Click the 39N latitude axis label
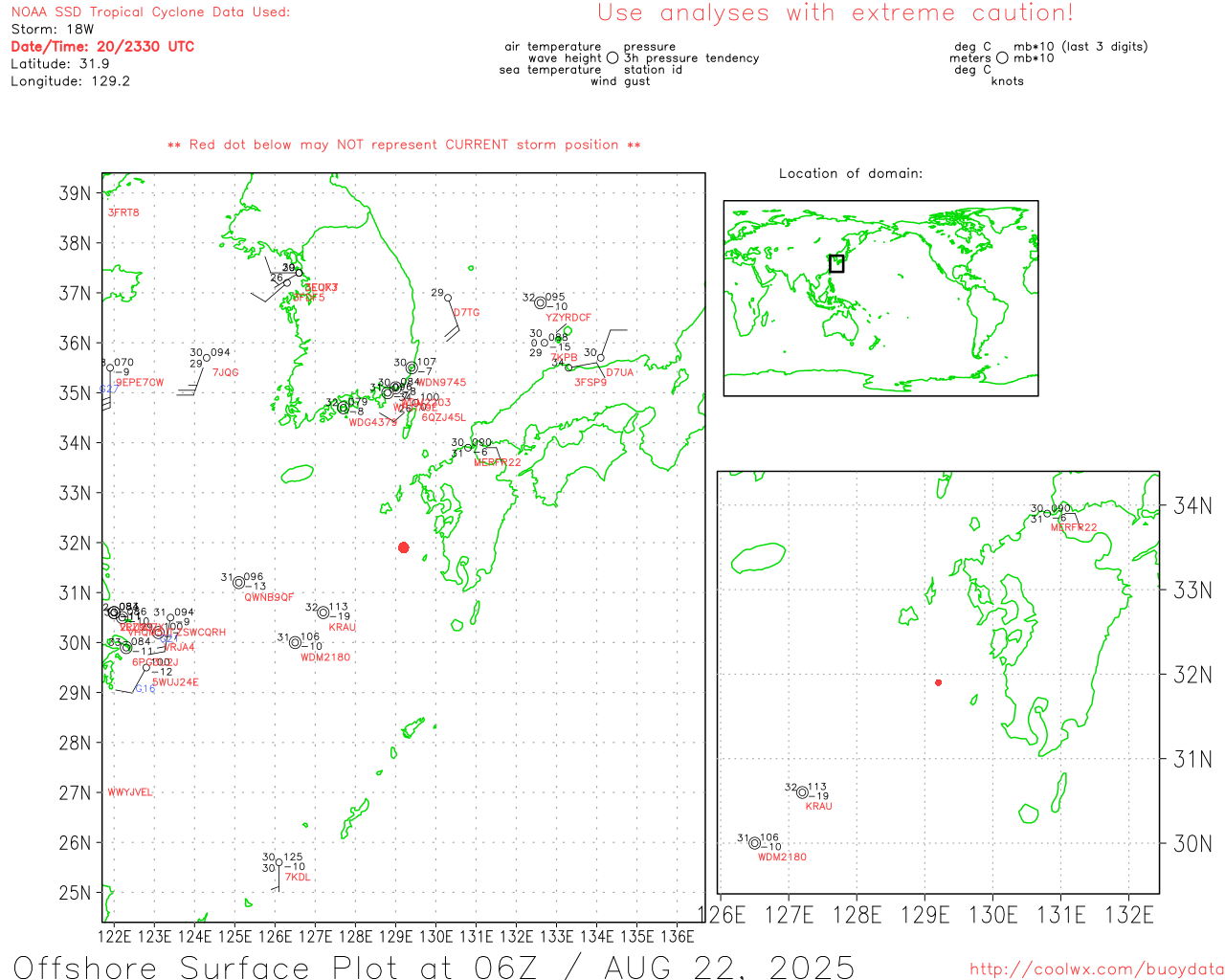This screenshot has height=980, width=1225. click(x=75, y=193)
